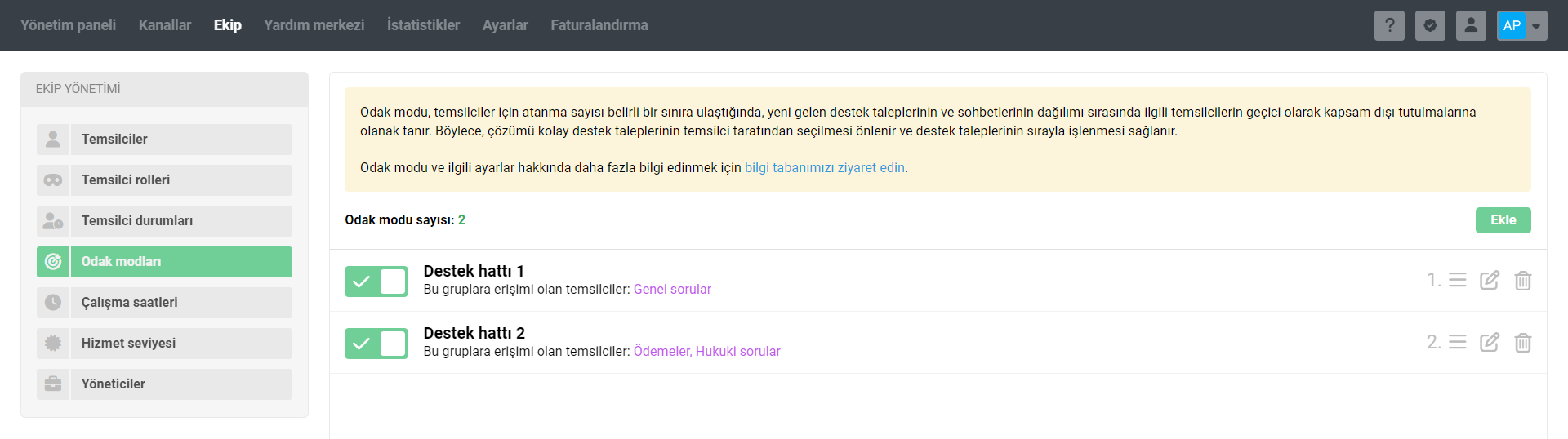Expand the AP account dropdown arrow

(x=1536, y=26)
